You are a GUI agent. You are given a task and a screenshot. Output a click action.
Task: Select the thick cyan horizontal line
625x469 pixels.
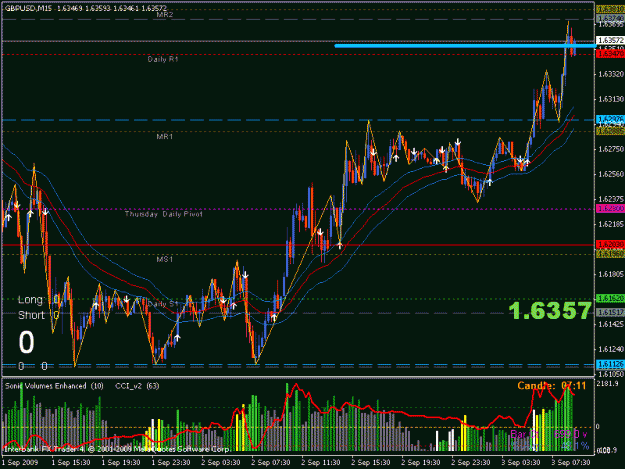465,46
